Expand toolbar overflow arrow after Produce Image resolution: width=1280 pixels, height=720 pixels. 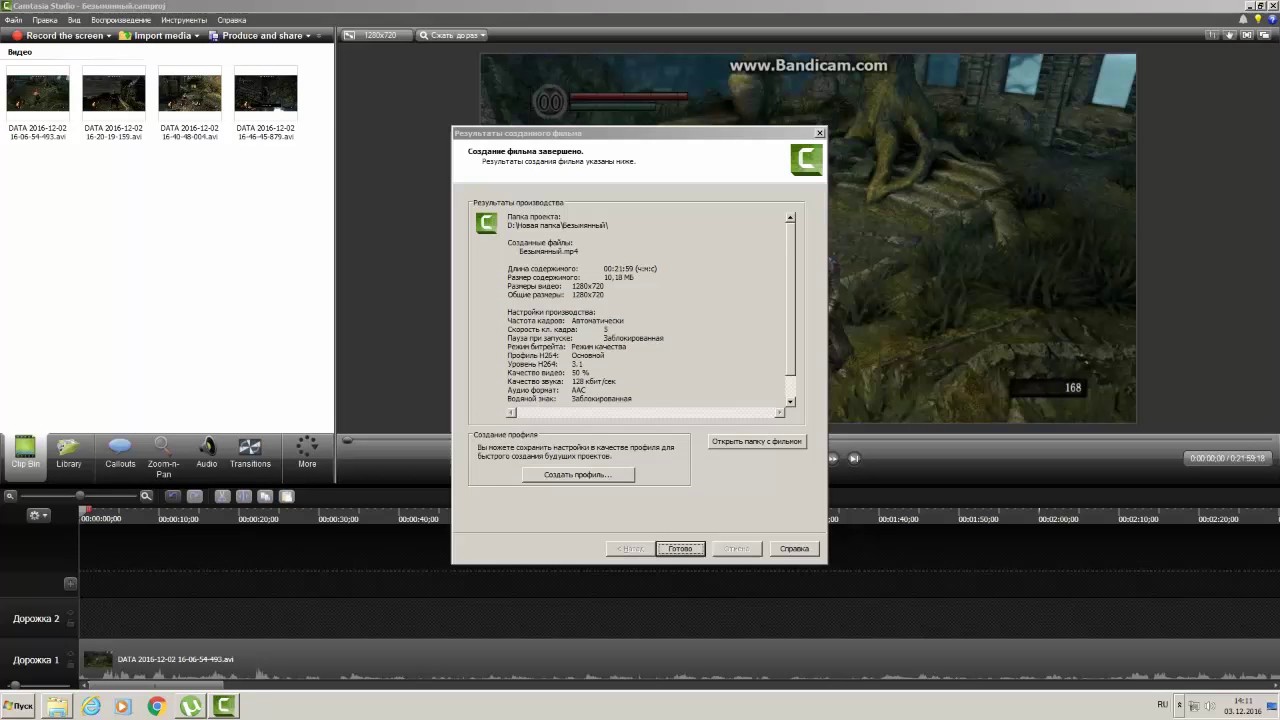pos(319,36)
